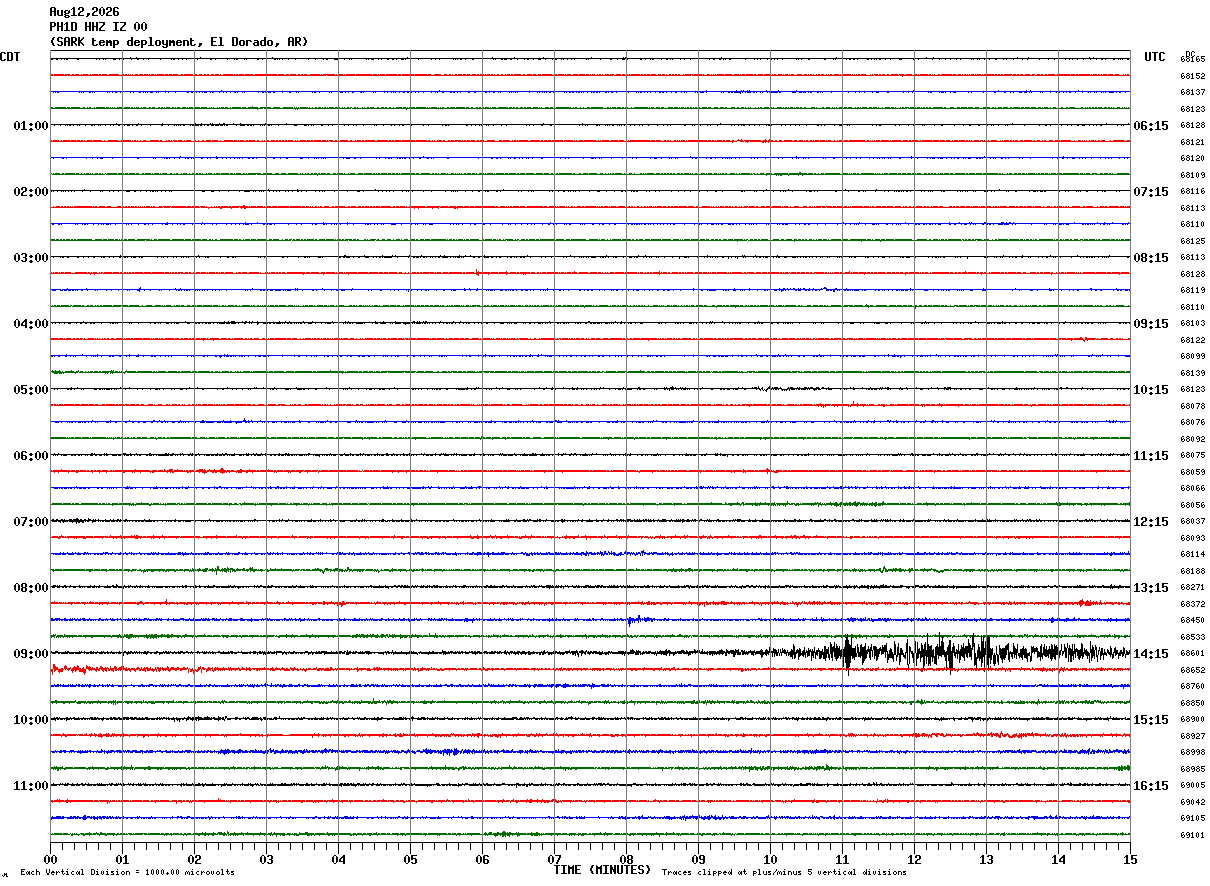Click the Aug12,2026 date header
Viewport: 1210px width, 886px height.
pyautogui.click(x=84, y=12)
